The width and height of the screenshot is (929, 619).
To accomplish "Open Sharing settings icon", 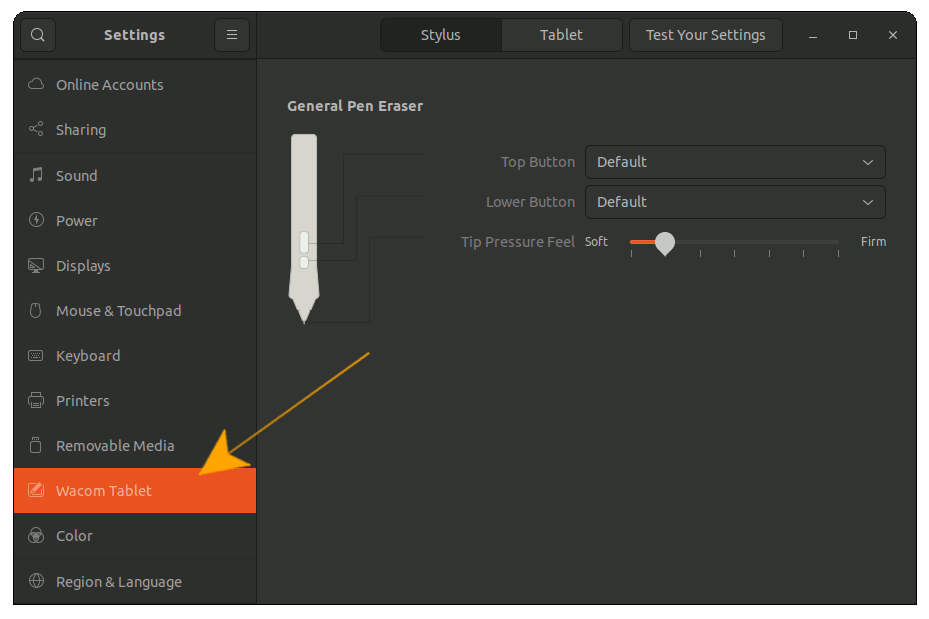I will point(36,129).
